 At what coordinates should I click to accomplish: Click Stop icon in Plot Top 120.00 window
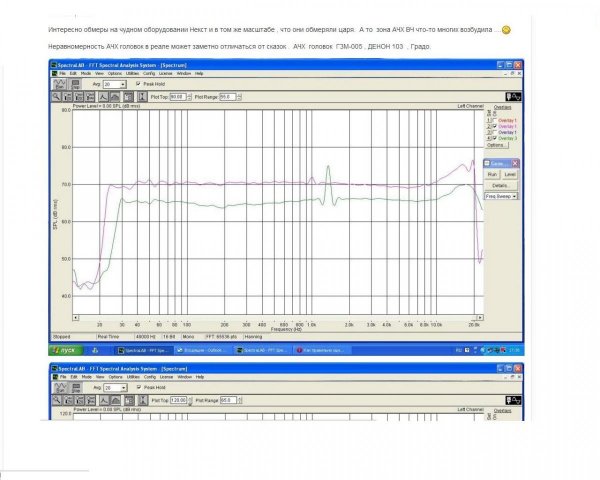click(76, 388)
